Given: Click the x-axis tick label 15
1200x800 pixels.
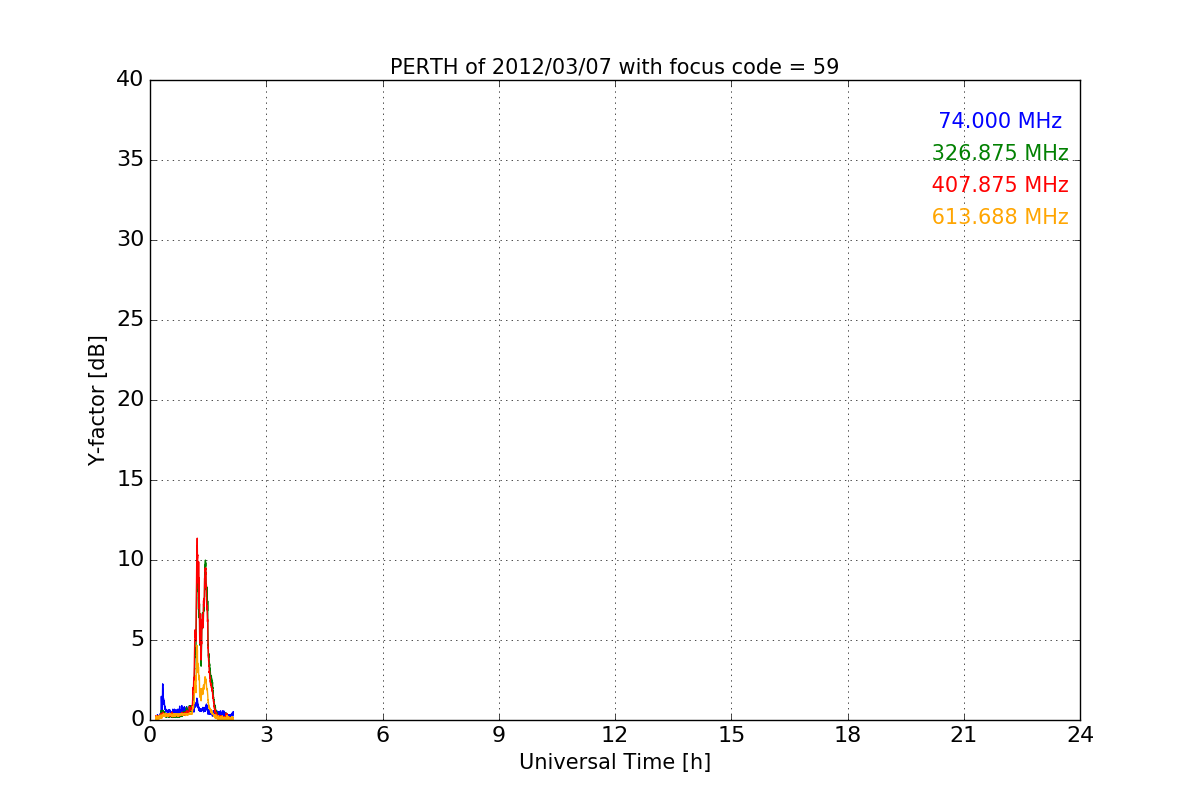Looking at the screenshot, I should click(x=731, y=735).
